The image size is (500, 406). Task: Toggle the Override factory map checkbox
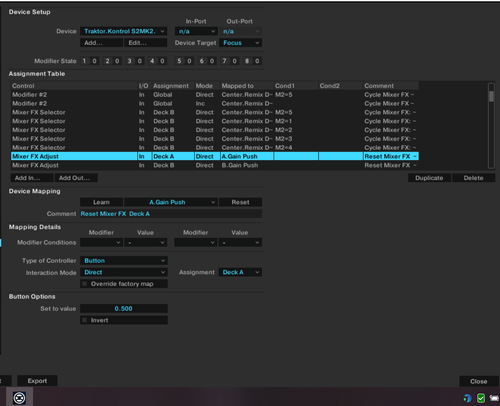[85, 284]
